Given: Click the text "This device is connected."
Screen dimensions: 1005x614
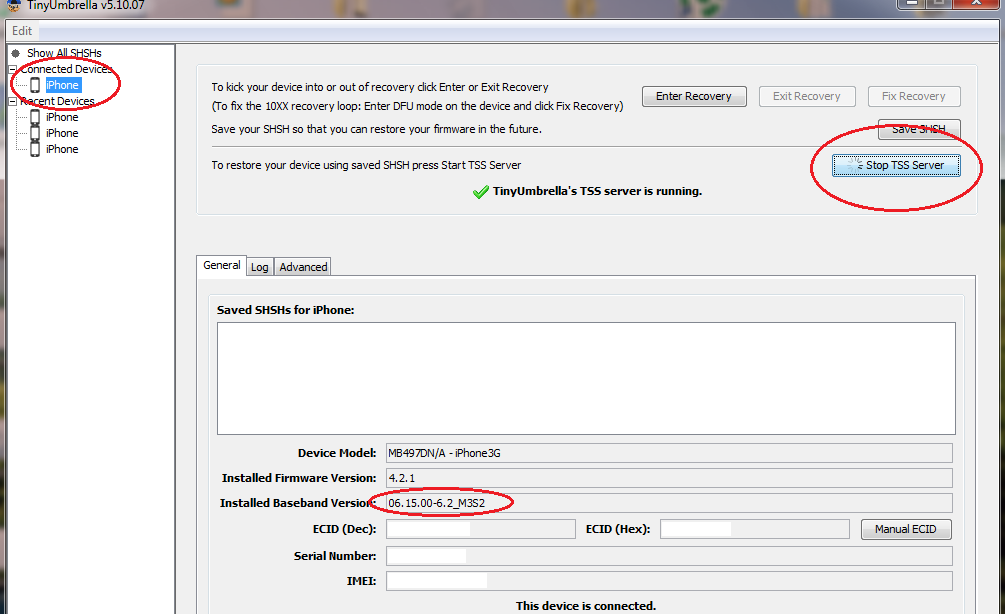Looking at the screenshot, I should [586, 606].
